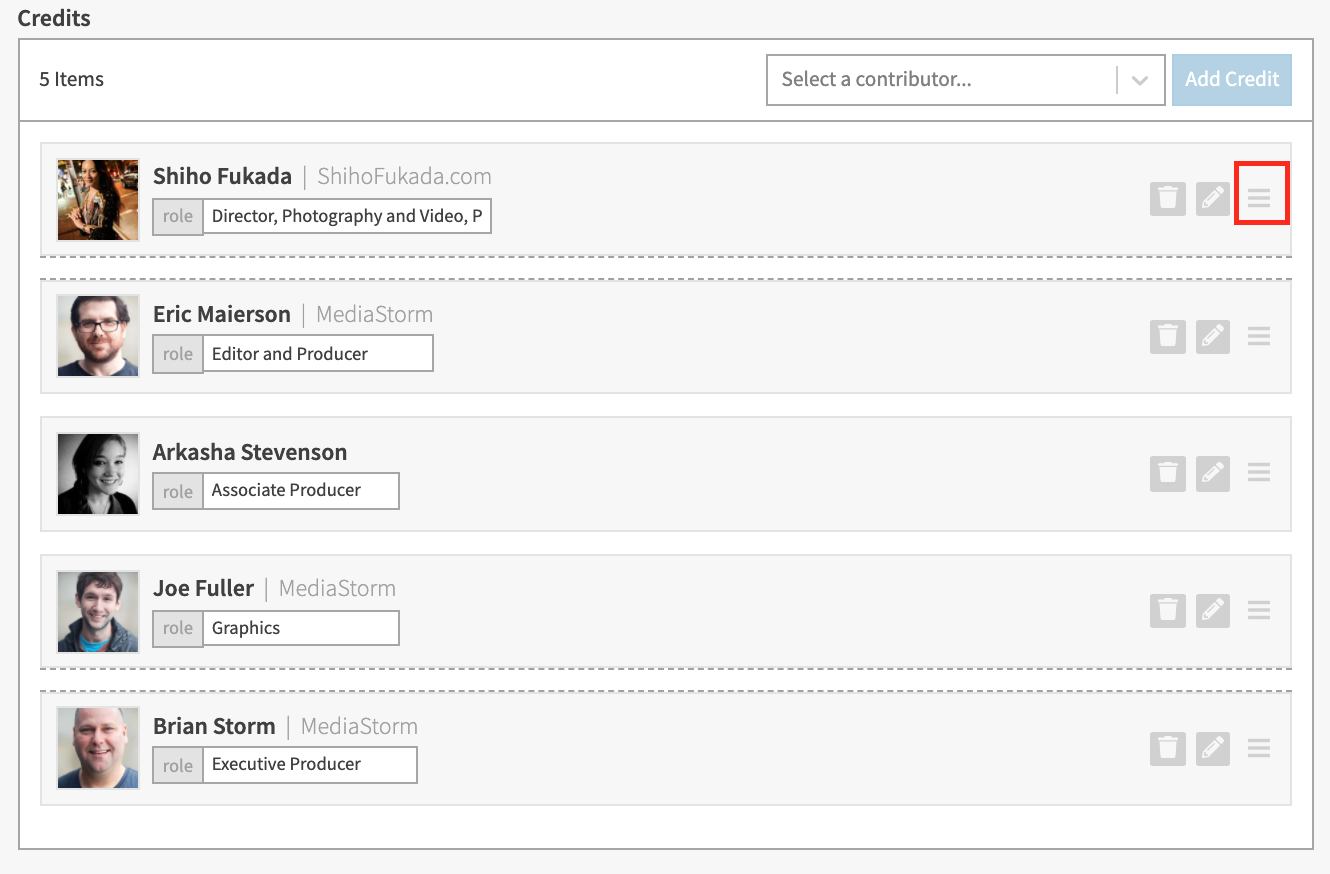Screen dimensions: 1330x874
Task: Edit Joe Fuller's credit with pencil icon
Action: [1213, 610]
